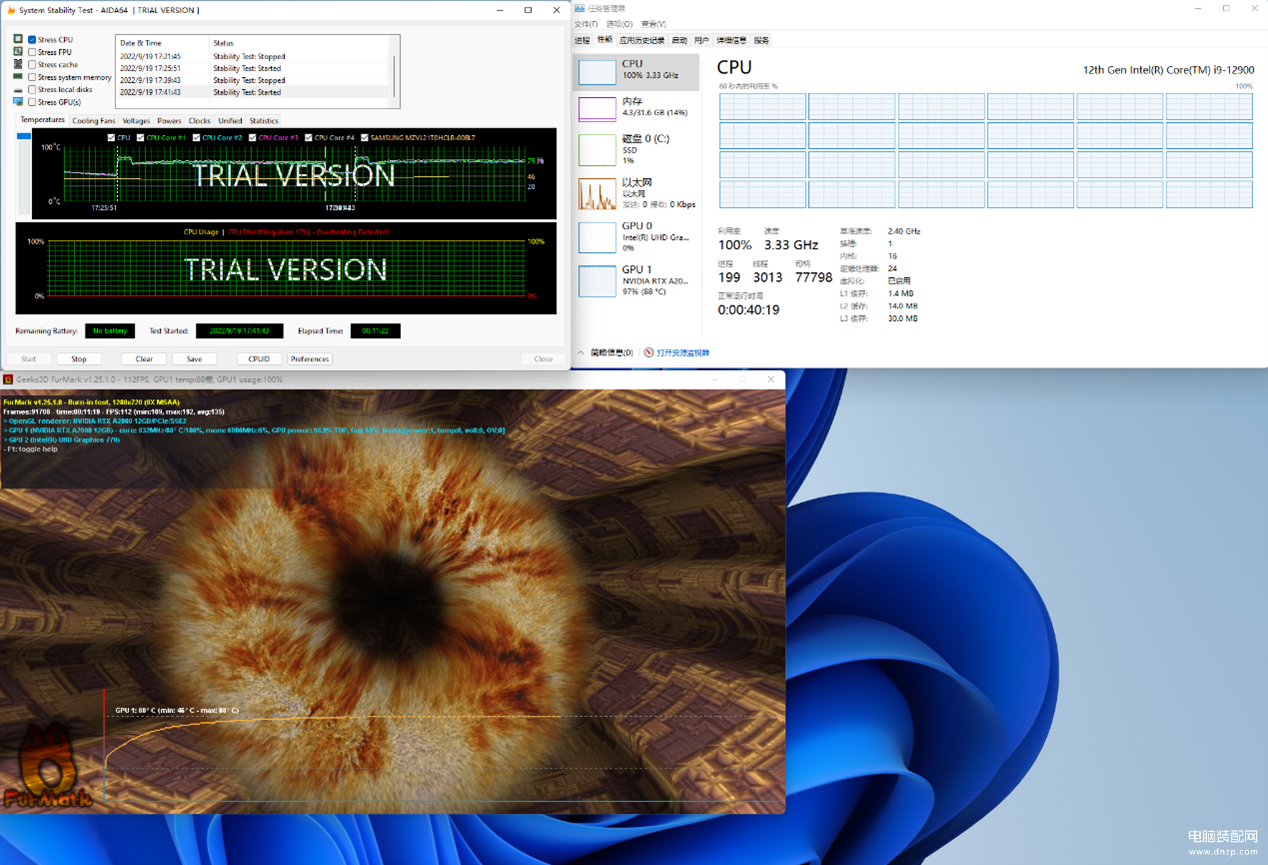Viewport: 1268px width, 865px height.
Task: Click the resource monitor icon link
Action: coord(677,353)
